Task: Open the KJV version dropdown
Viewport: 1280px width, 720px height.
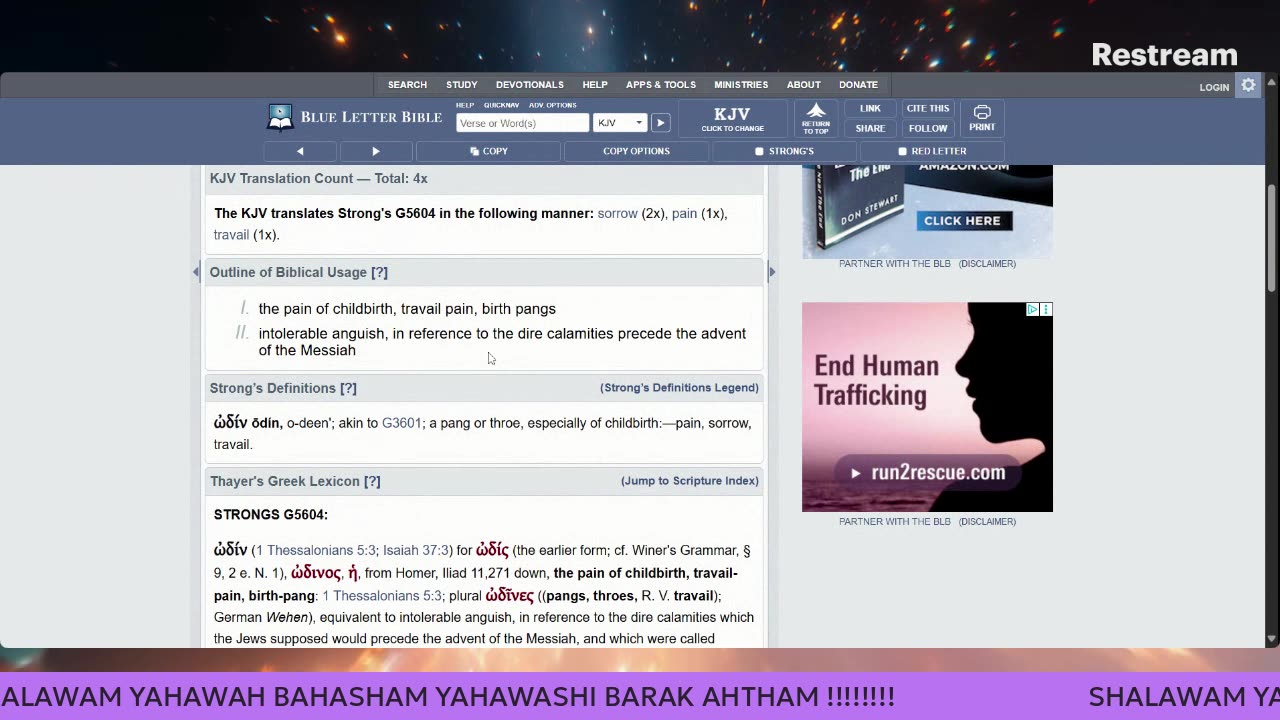Action: 620,123
